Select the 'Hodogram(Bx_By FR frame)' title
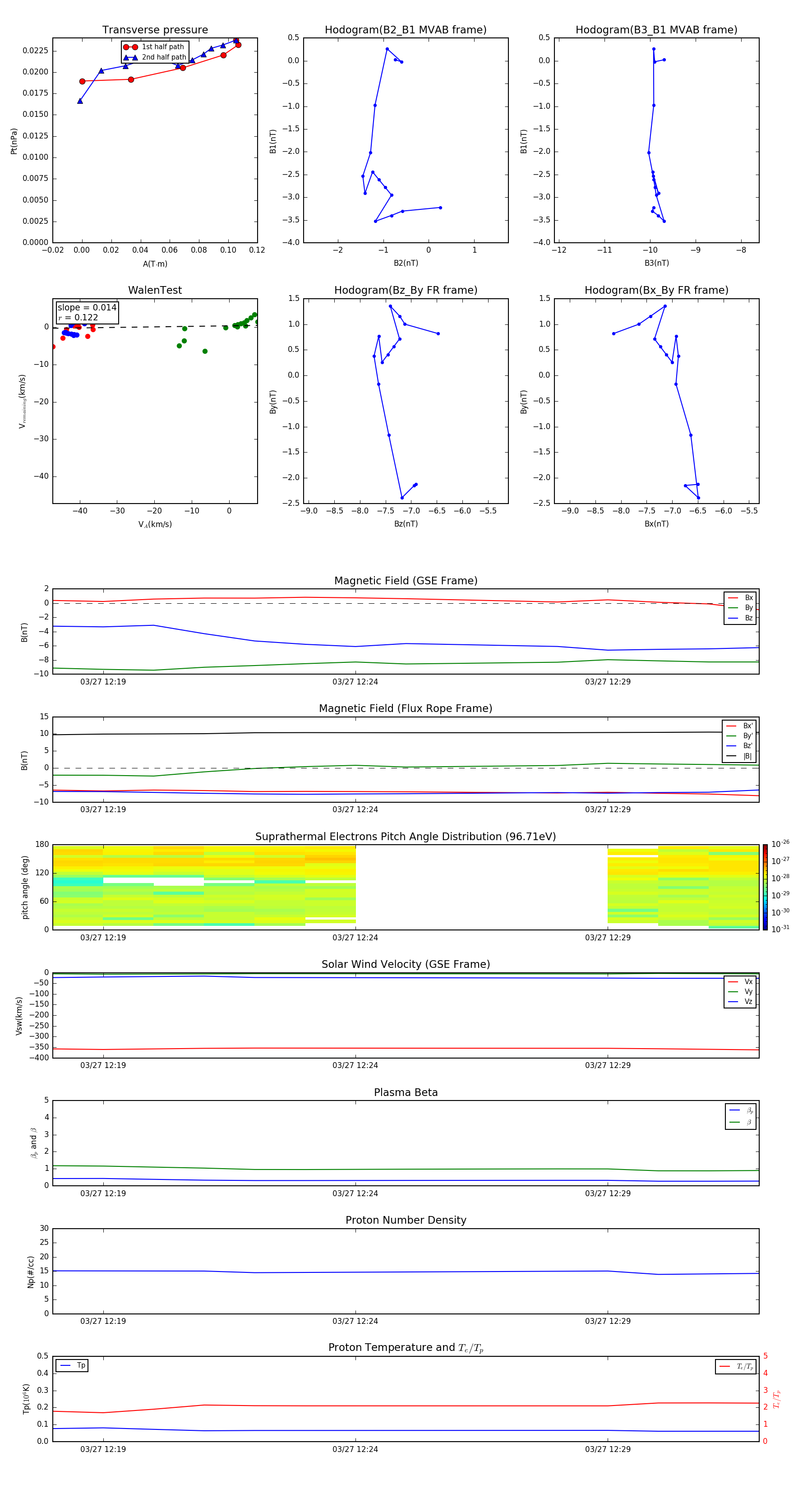Image resolution: width=812 pixels, height=1489 pixels. point(656,290)
